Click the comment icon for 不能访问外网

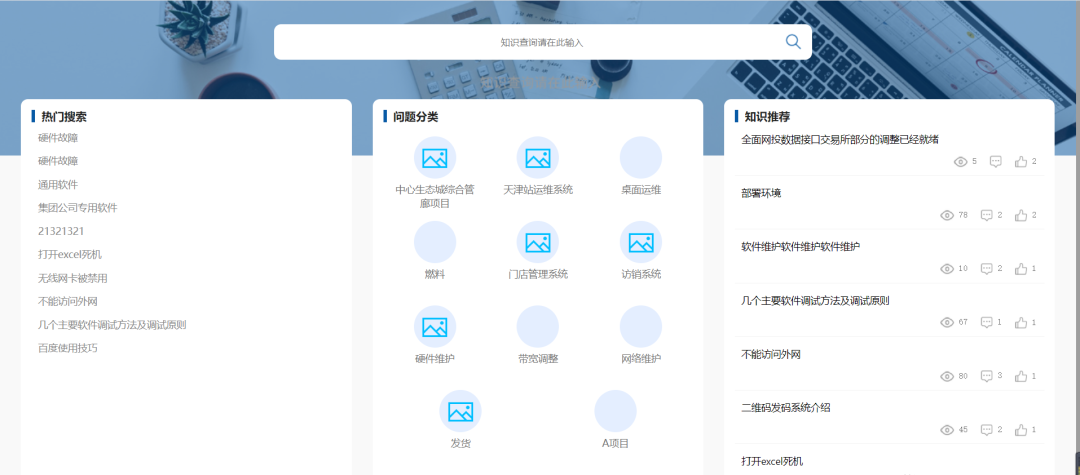tap(987, 376)
